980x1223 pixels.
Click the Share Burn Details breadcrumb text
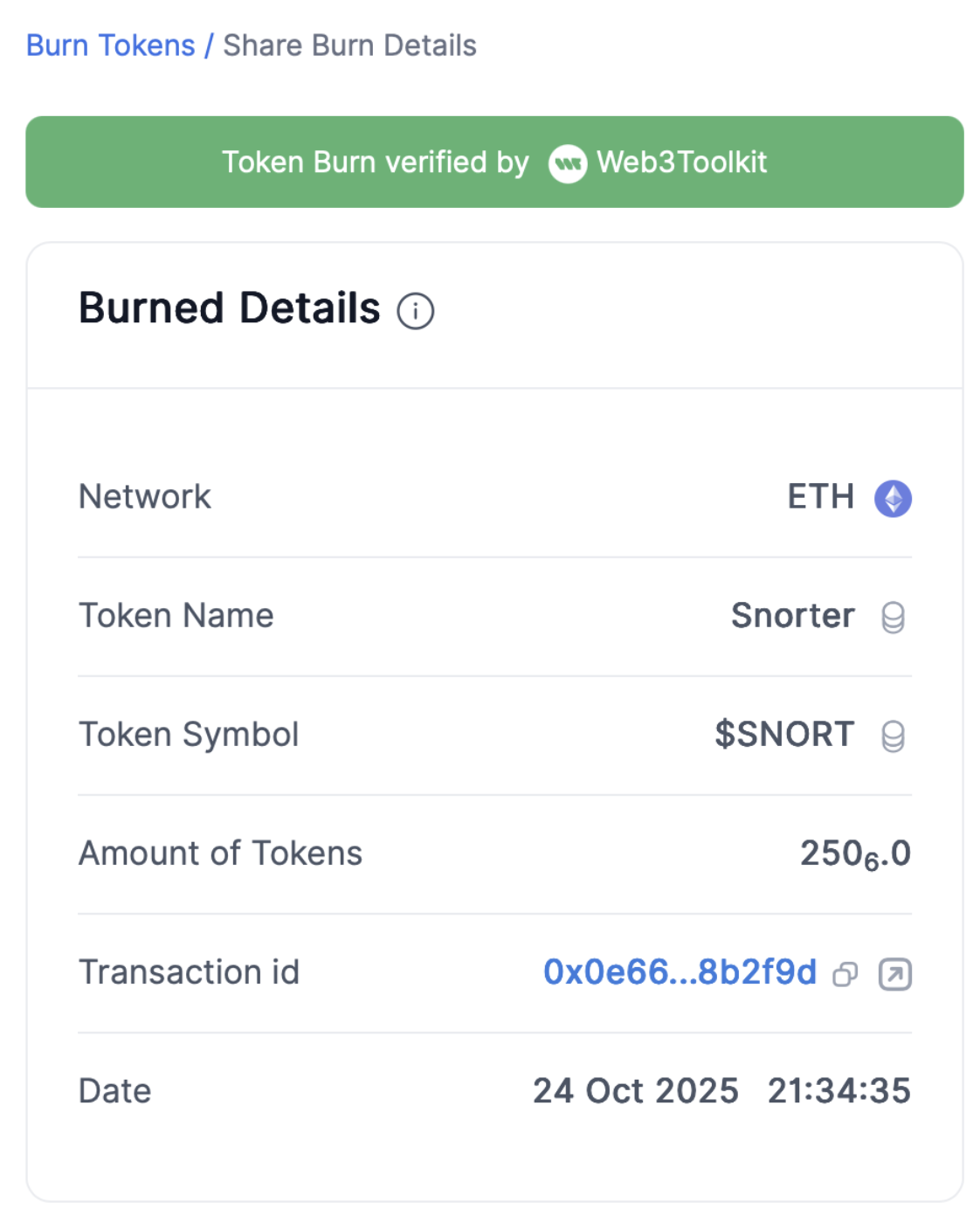[x=349, y=45]
